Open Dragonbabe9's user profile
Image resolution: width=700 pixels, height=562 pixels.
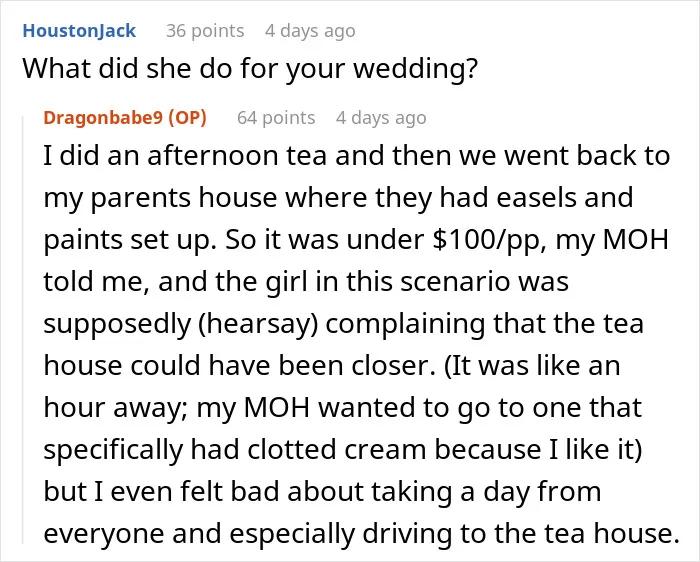[103, 117]
